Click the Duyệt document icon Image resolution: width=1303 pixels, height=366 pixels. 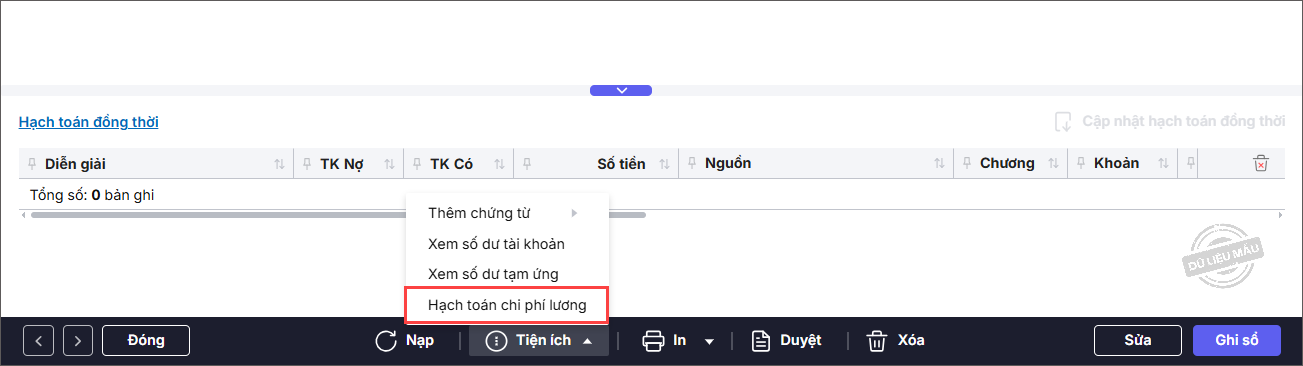[x=761, y=341]
